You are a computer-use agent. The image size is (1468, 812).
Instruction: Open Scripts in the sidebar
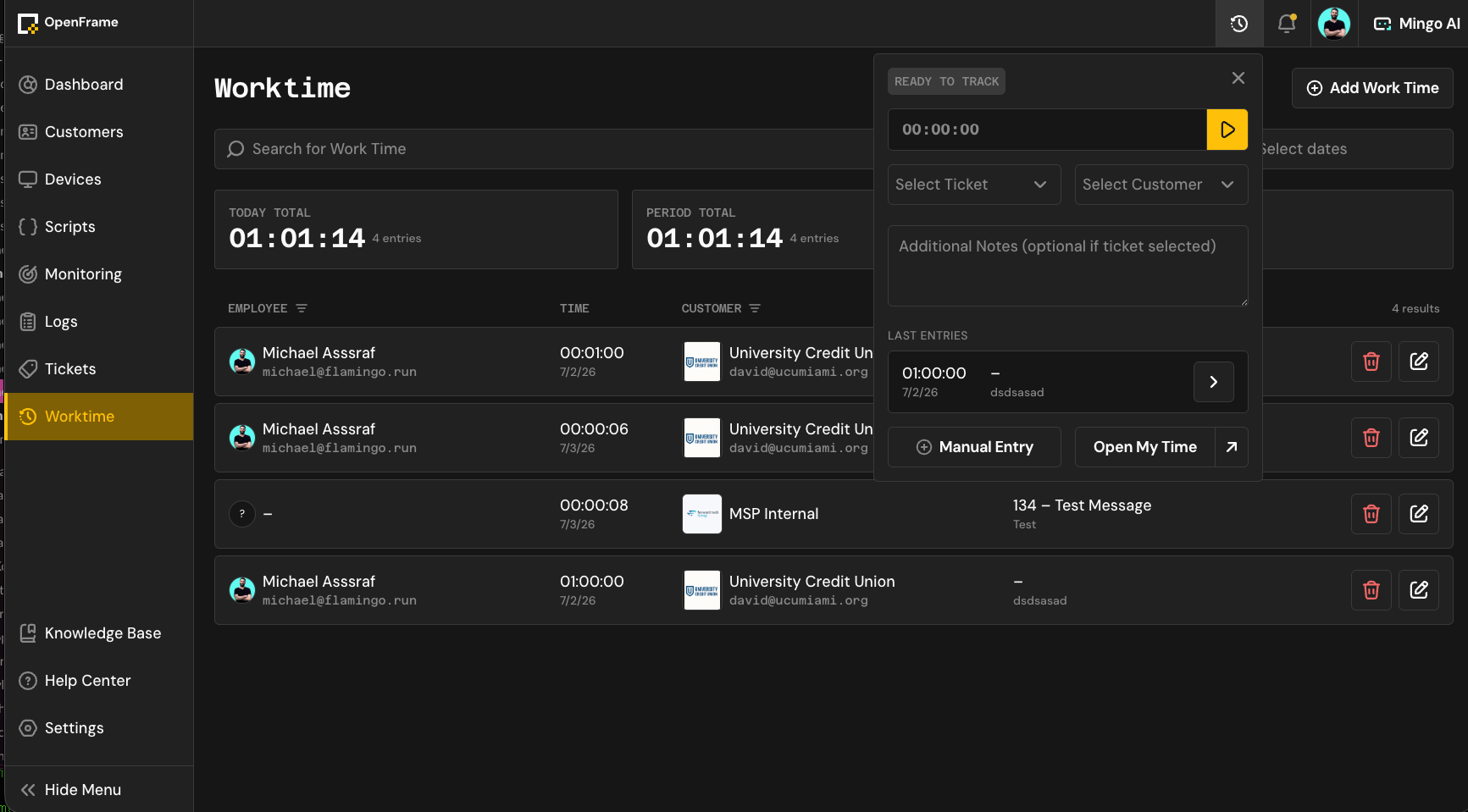tap(99, 227)
